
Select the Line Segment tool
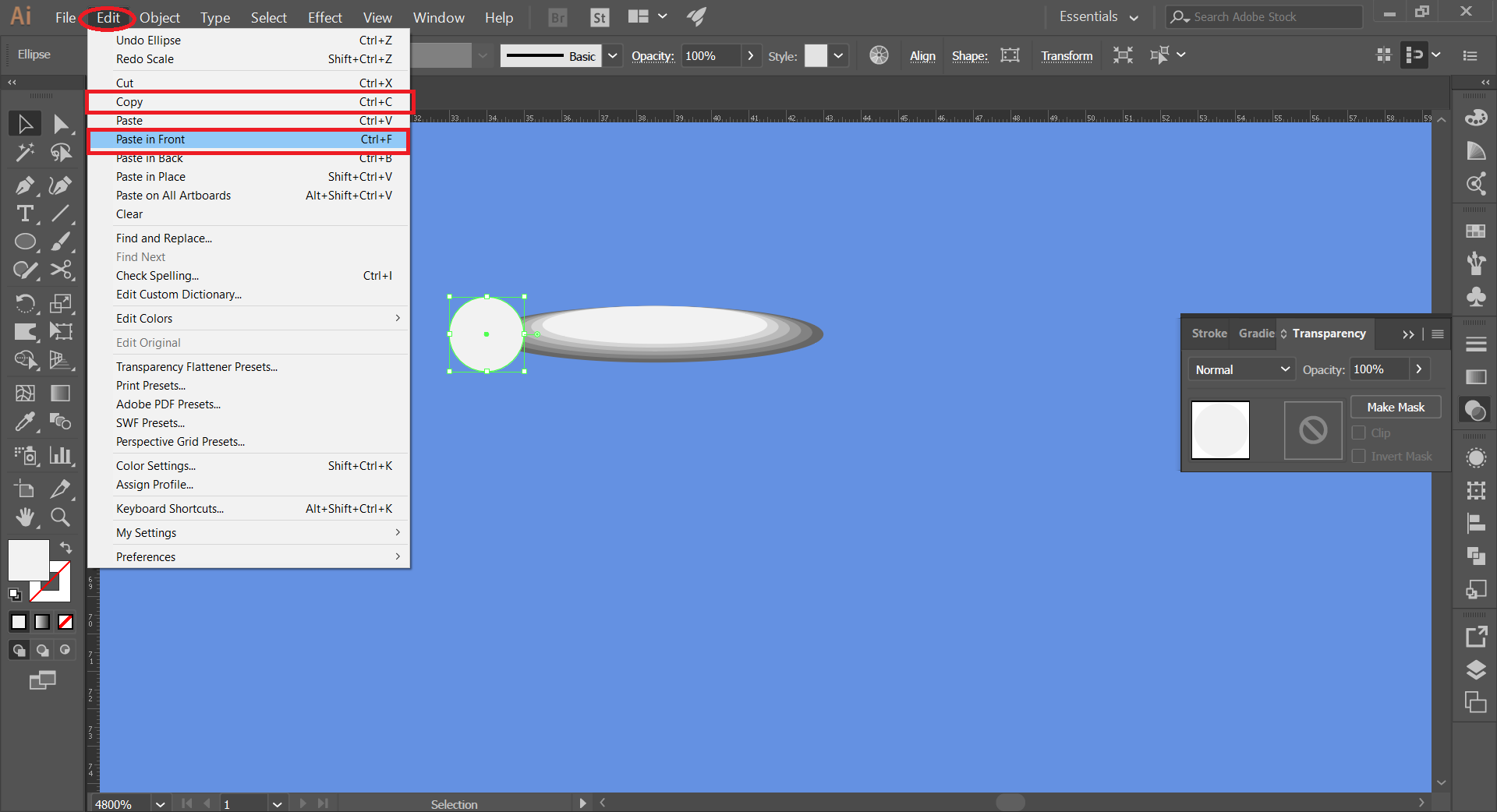point(61,214)
